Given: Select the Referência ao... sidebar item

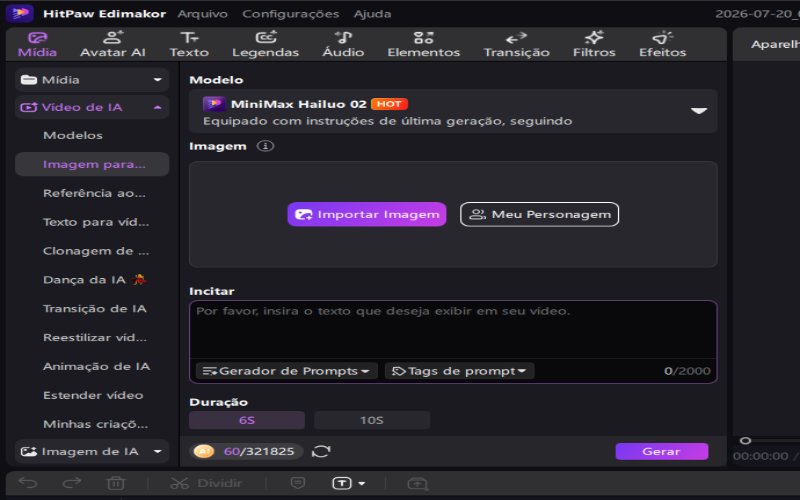Looking at the screenshot, I should 94,193.
